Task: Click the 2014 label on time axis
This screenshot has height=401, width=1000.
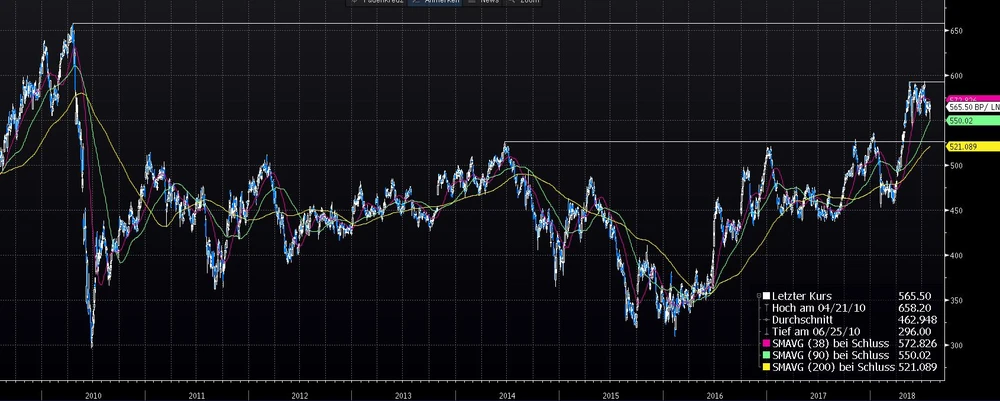Action: point(507,395)
